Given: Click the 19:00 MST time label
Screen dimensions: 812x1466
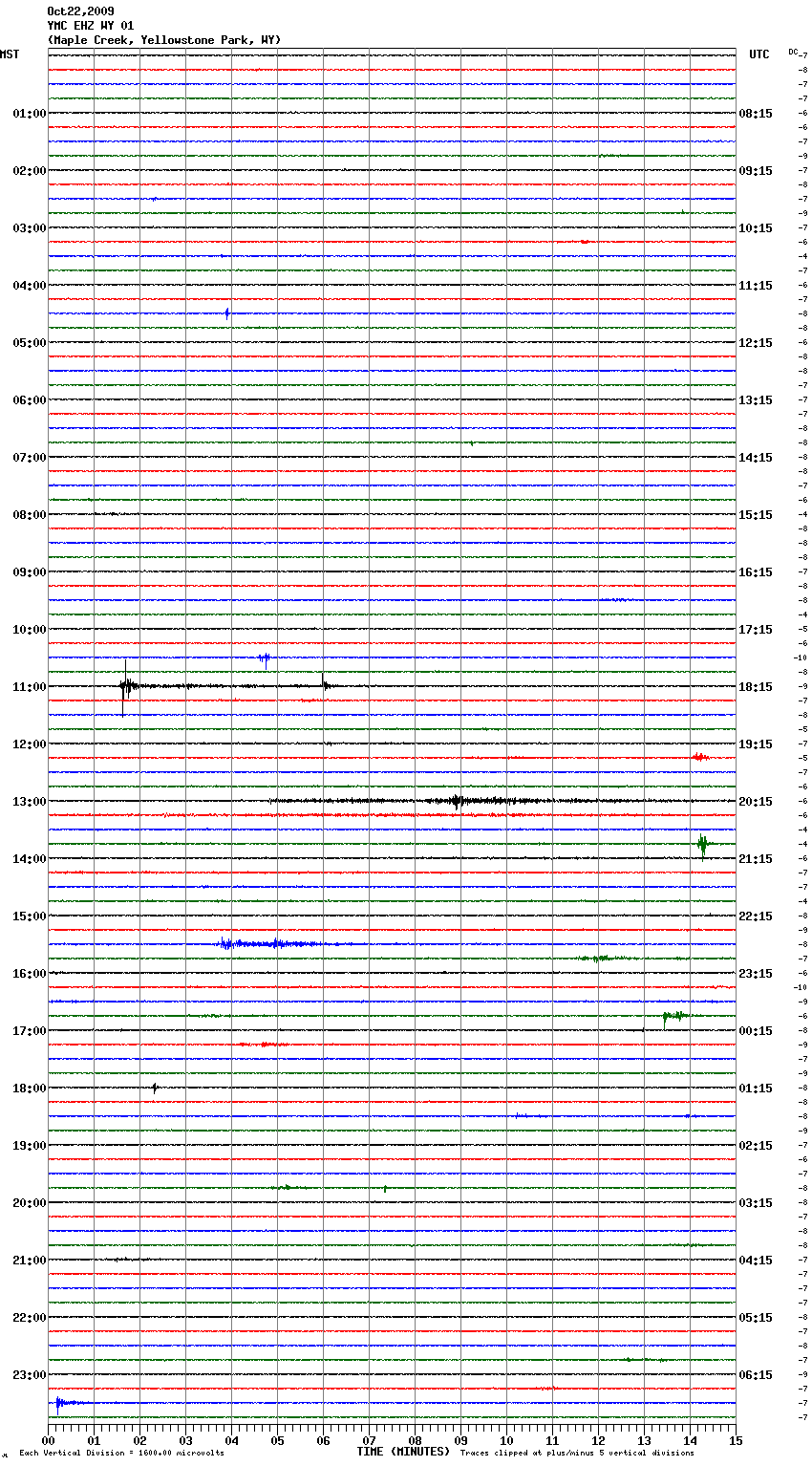Looking at the screenshot, I should tap(30, 1146).
